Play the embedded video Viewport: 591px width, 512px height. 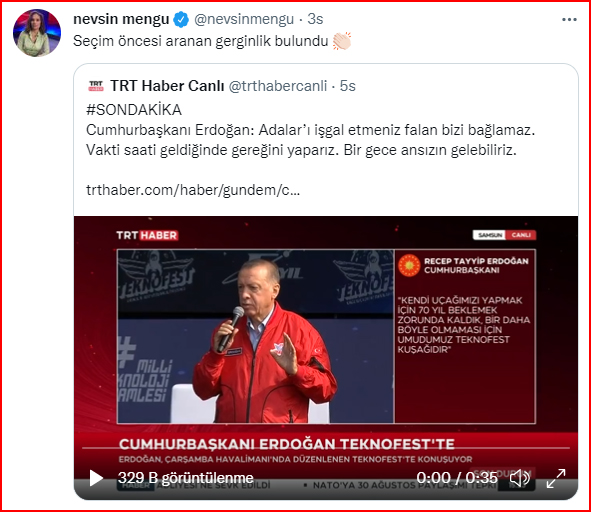click(96, 478)
